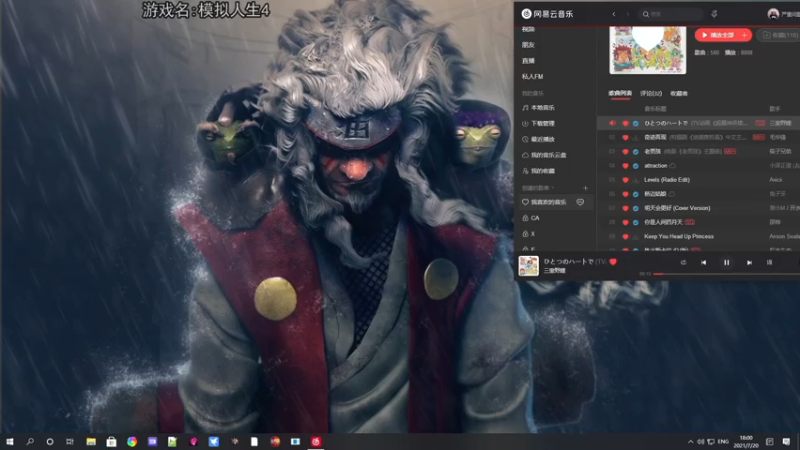Open the Windows Start menu

click(9, 441)
